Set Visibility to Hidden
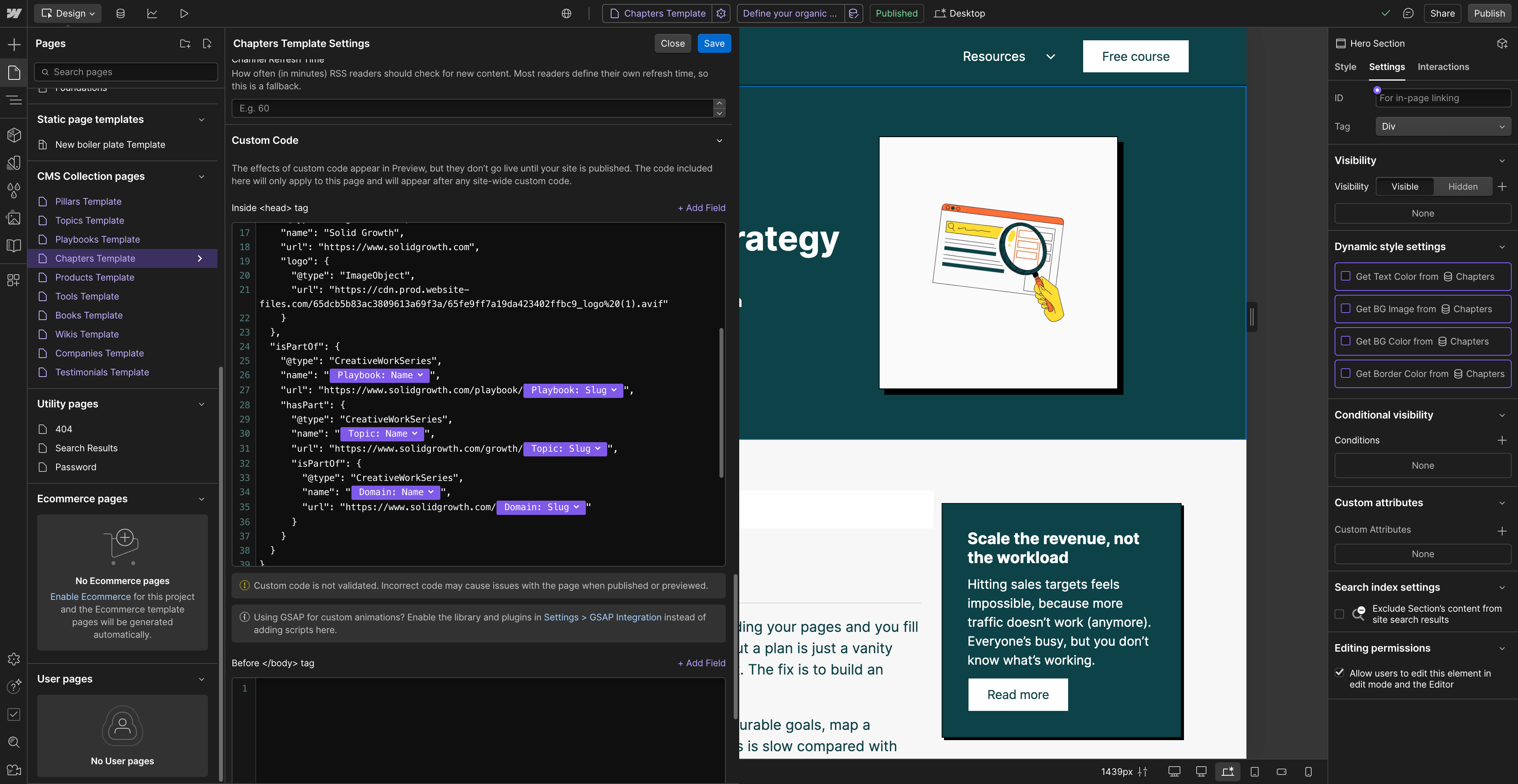The height and width of the screenshot is (784, 1518). [x=1462, y=186]
